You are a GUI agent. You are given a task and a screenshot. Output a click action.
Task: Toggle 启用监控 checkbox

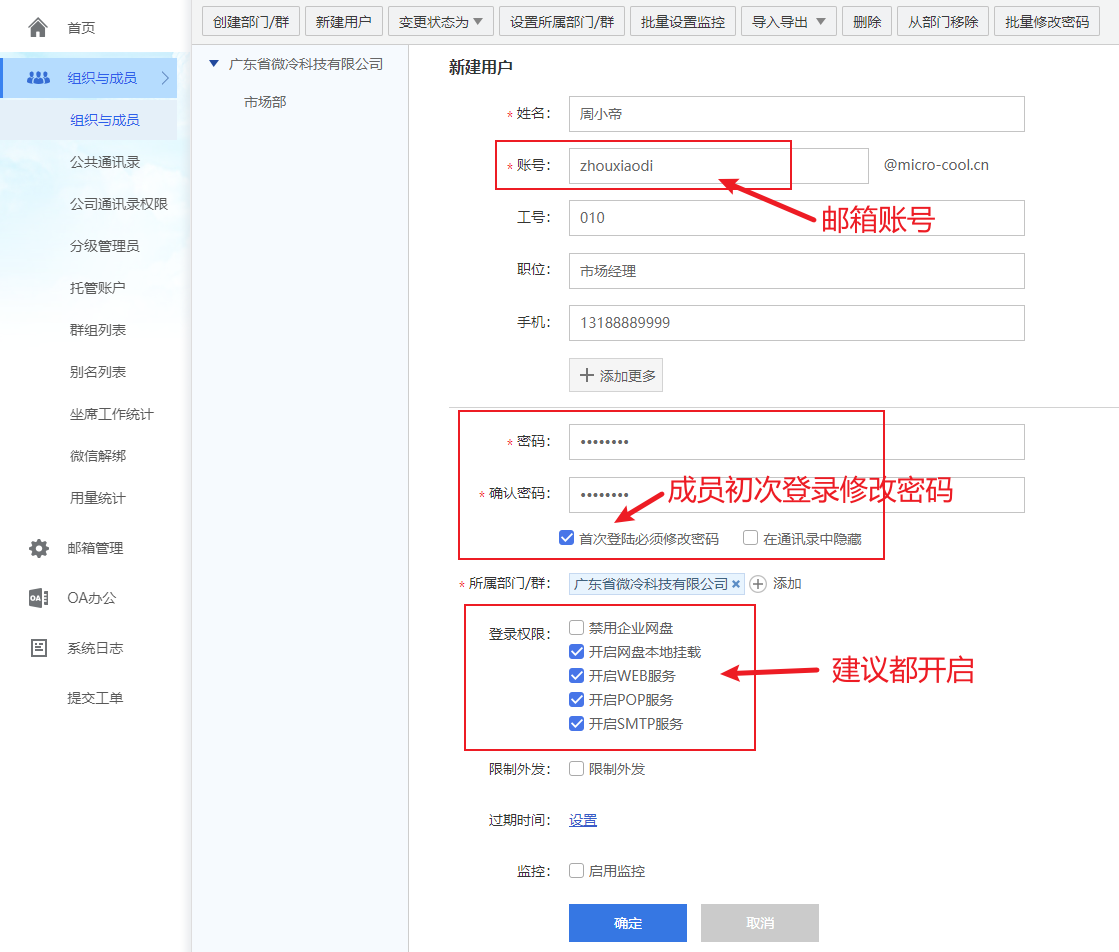[x=577, y=870]
